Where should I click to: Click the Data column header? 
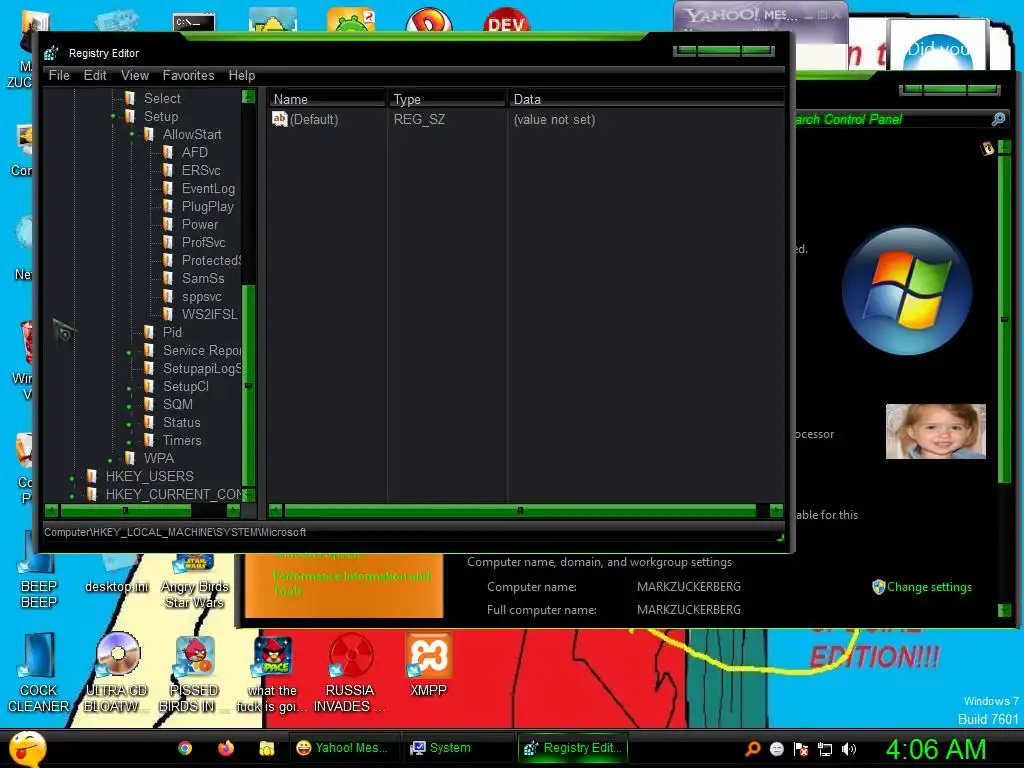point(647,99)
